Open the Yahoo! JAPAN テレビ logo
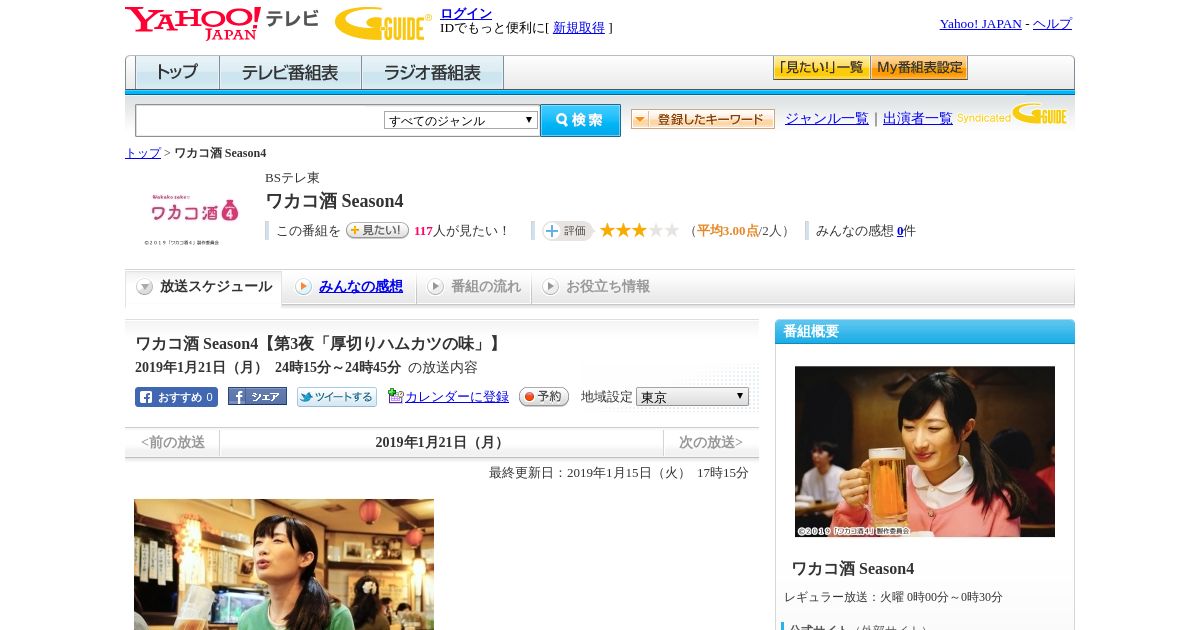The height and width of the screenshot is (630, 1200). point(222,23)
